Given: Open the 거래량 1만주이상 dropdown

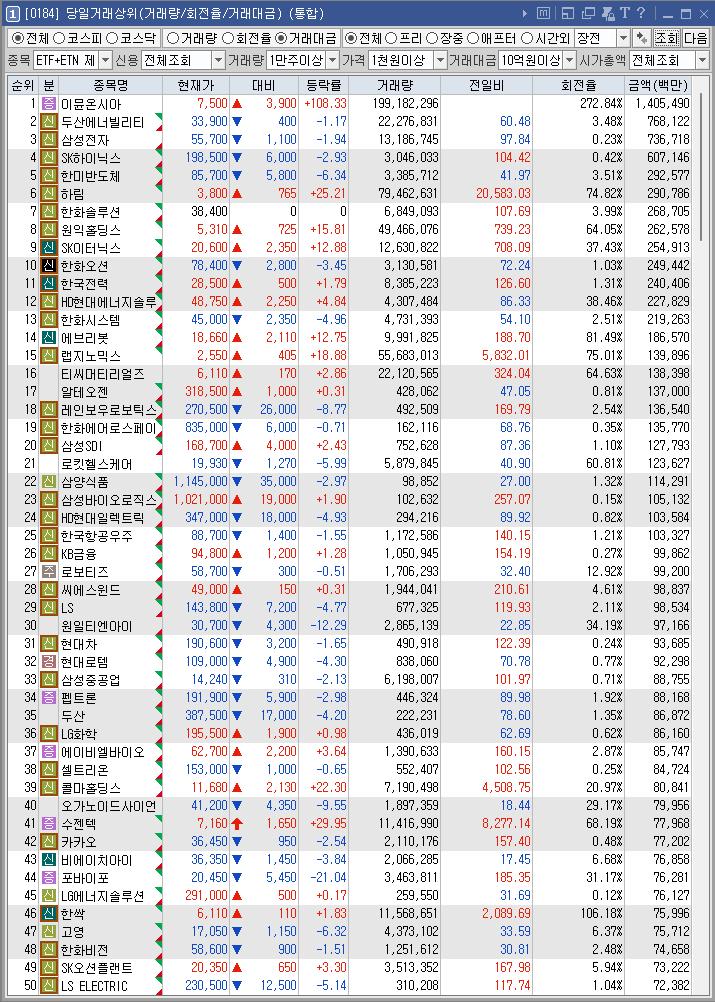Looking at the screenshot, I should pyautogui.click(x=333, y=61).
